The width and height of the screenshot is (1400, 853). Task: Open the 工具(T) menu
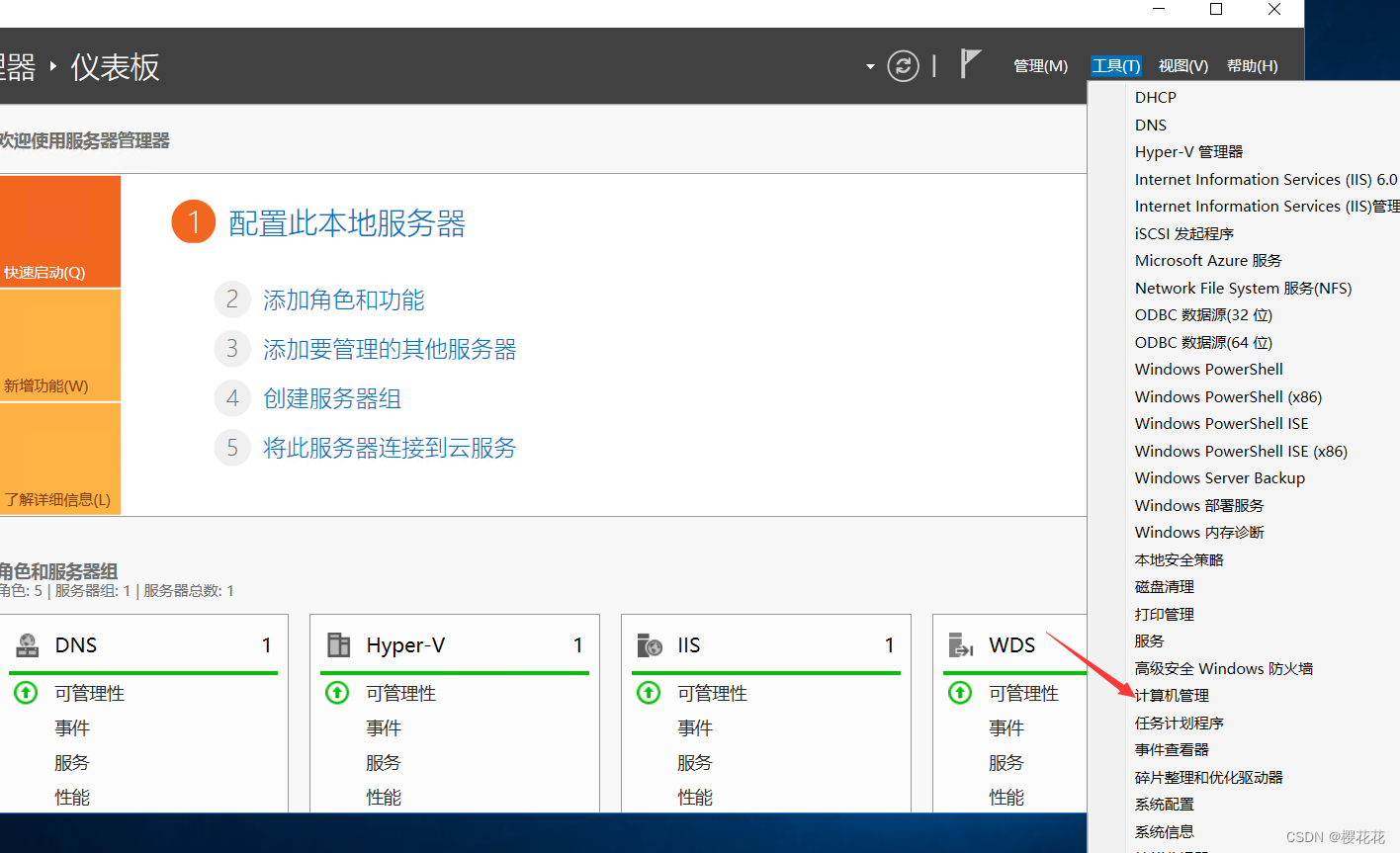pyautogui.click(x=1116, y=66)
